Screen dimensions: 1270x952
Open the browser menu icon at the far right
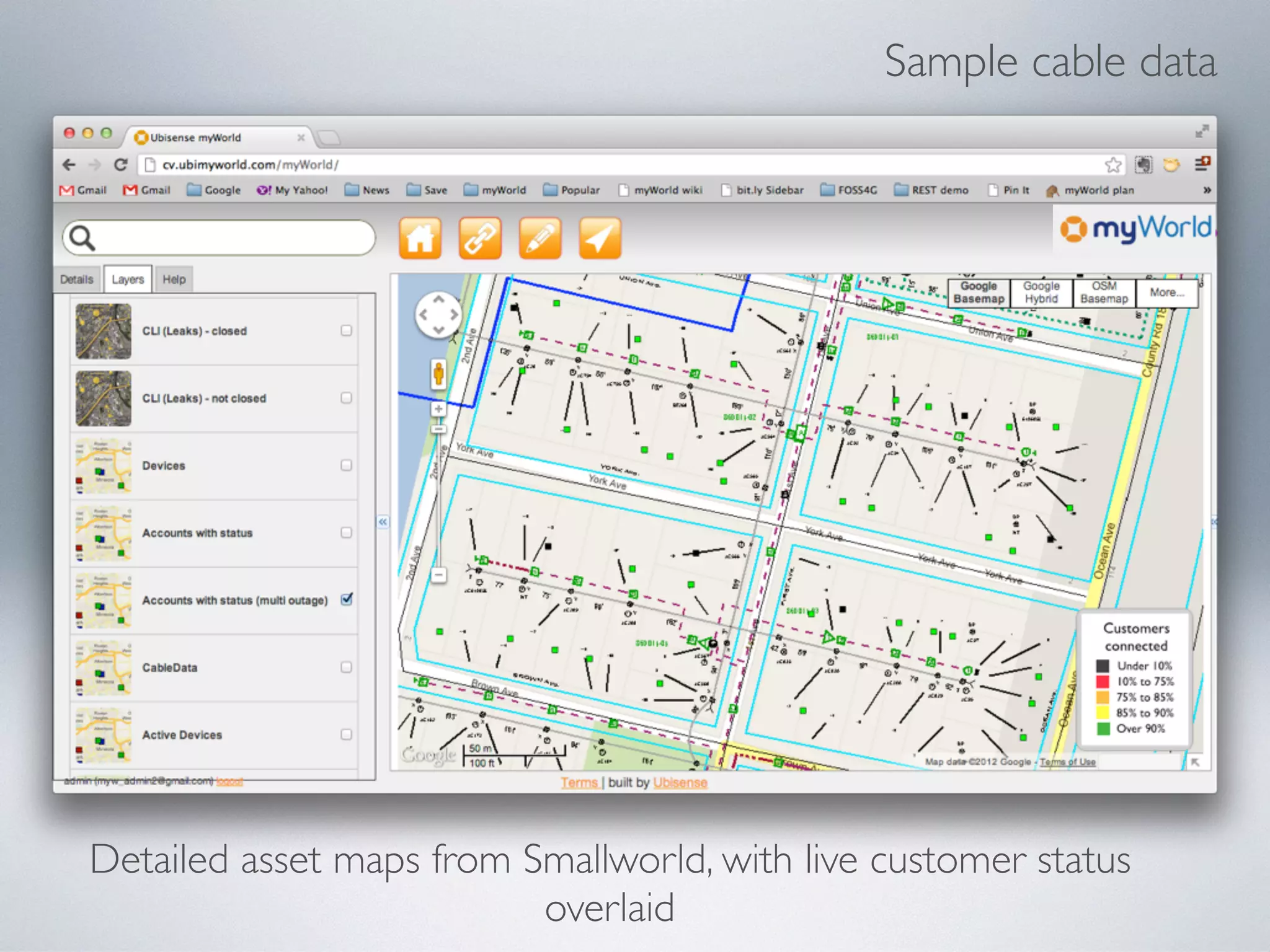coord(1202,164)
